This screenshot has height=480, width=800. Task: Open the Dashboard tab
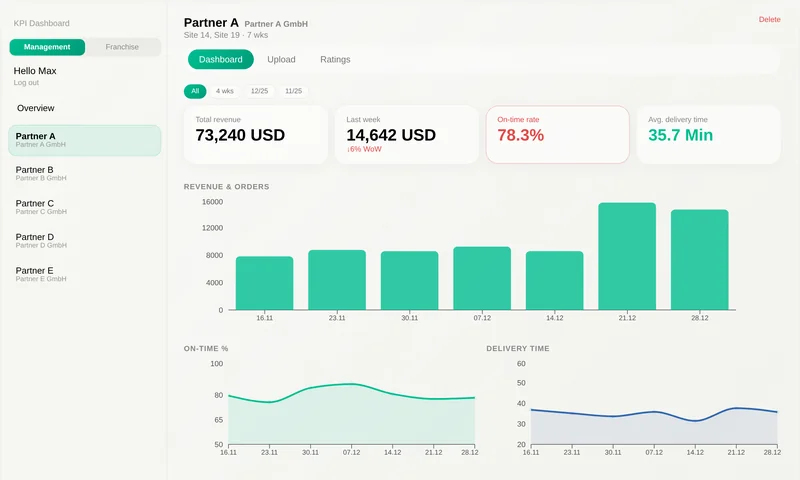220,59
